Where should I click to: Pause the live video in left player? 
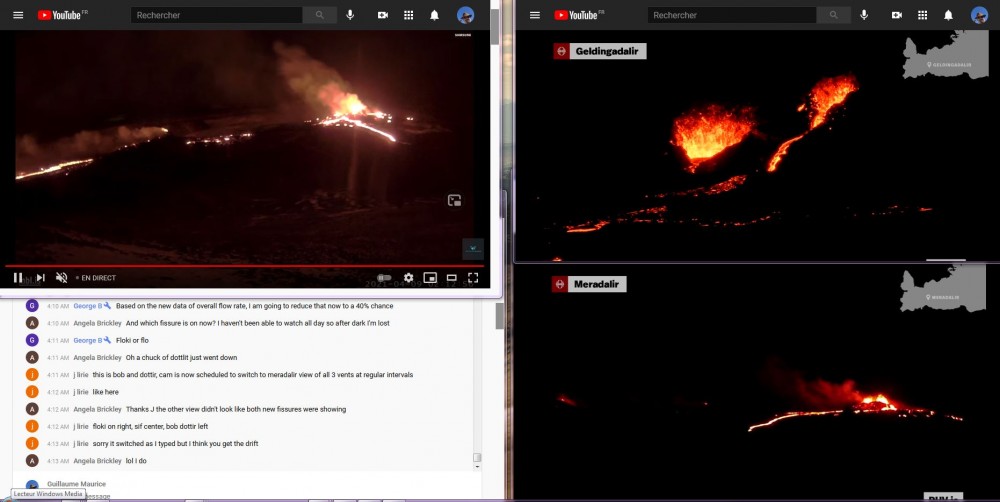click(18, 278)
